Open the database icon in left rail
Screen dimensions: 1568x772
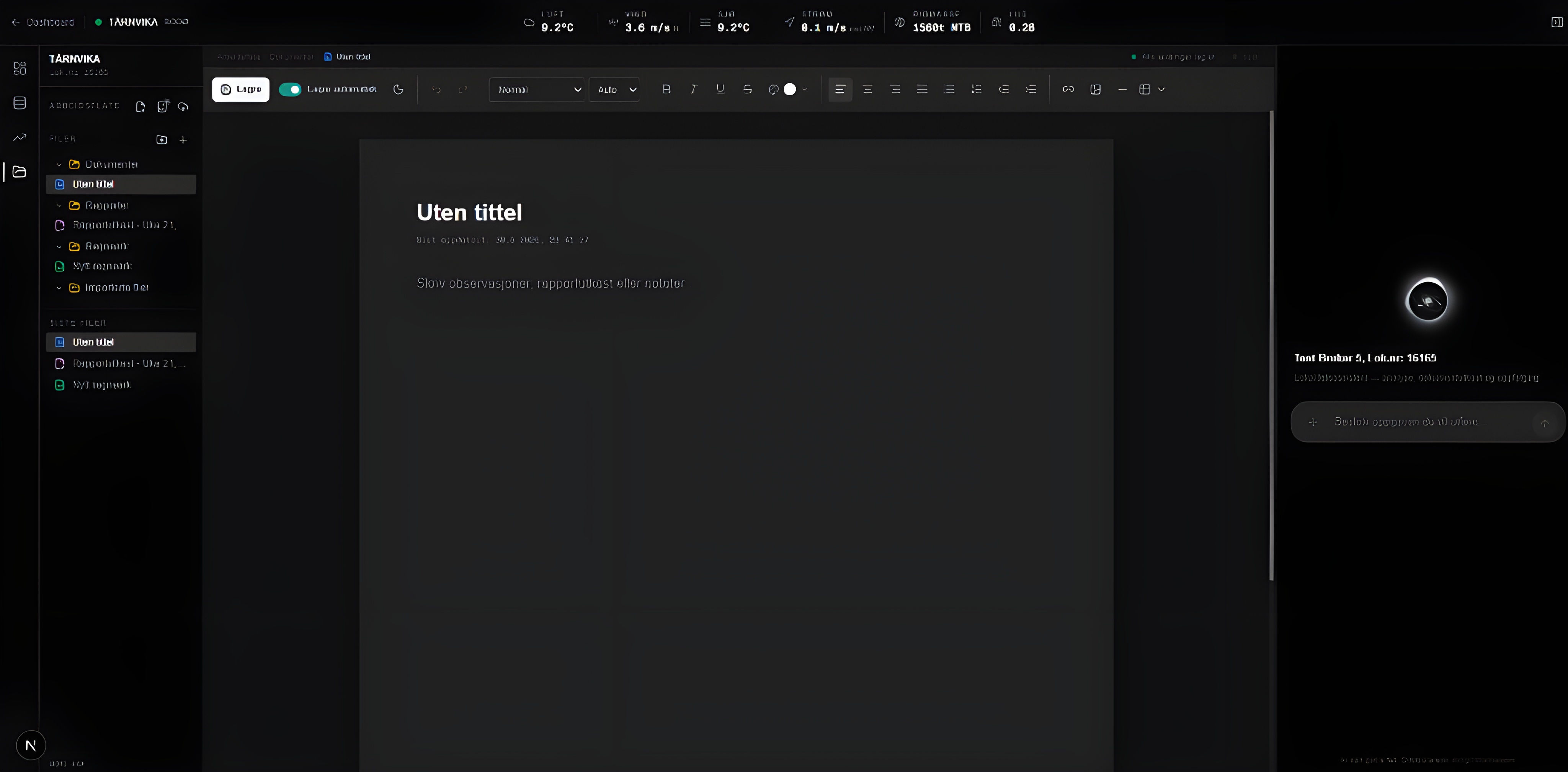point(20,103)
